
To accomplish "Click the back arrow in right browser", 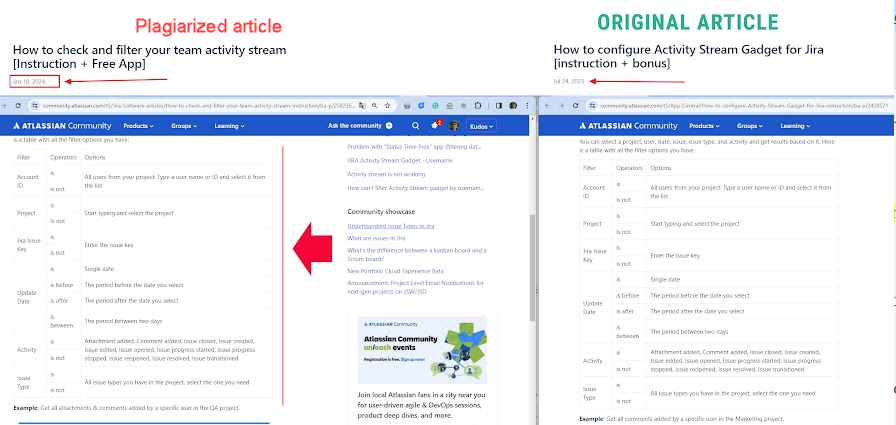I will (x=547, y=106).
